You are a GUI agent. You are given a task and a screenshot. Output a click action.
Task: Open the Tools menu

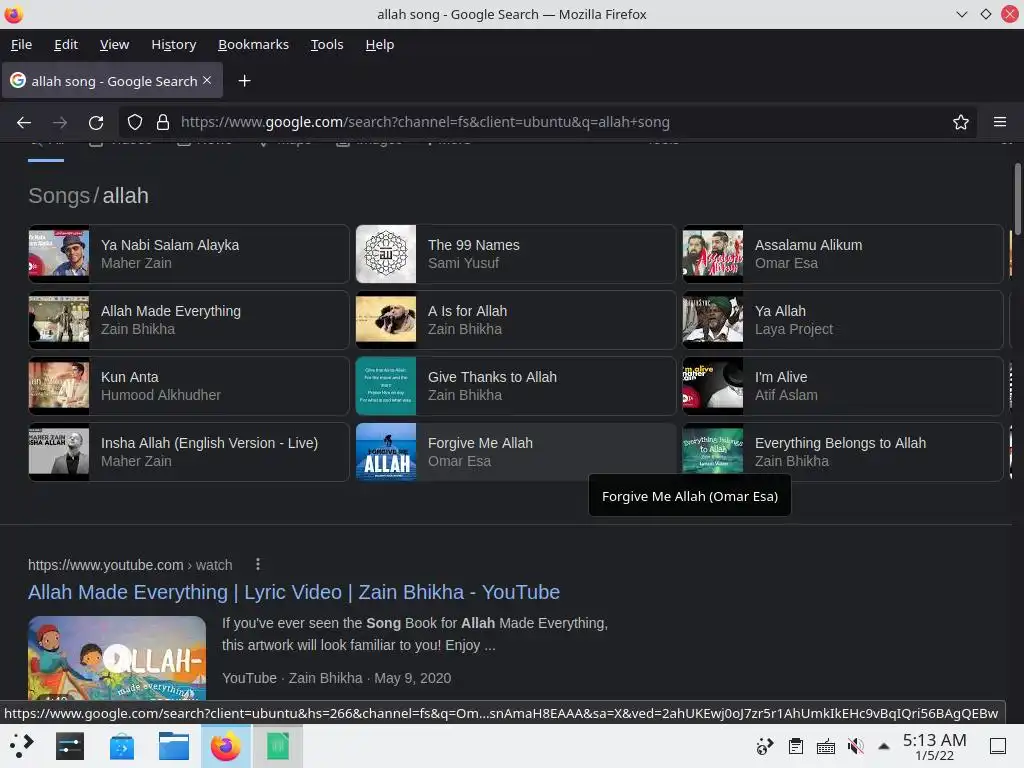(x=327, y=44)
